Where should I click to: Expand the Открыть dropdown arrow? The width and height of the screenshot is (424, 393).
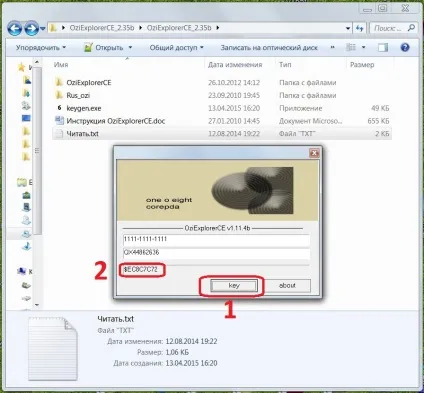pyautogui.click(x=130, y=48)
